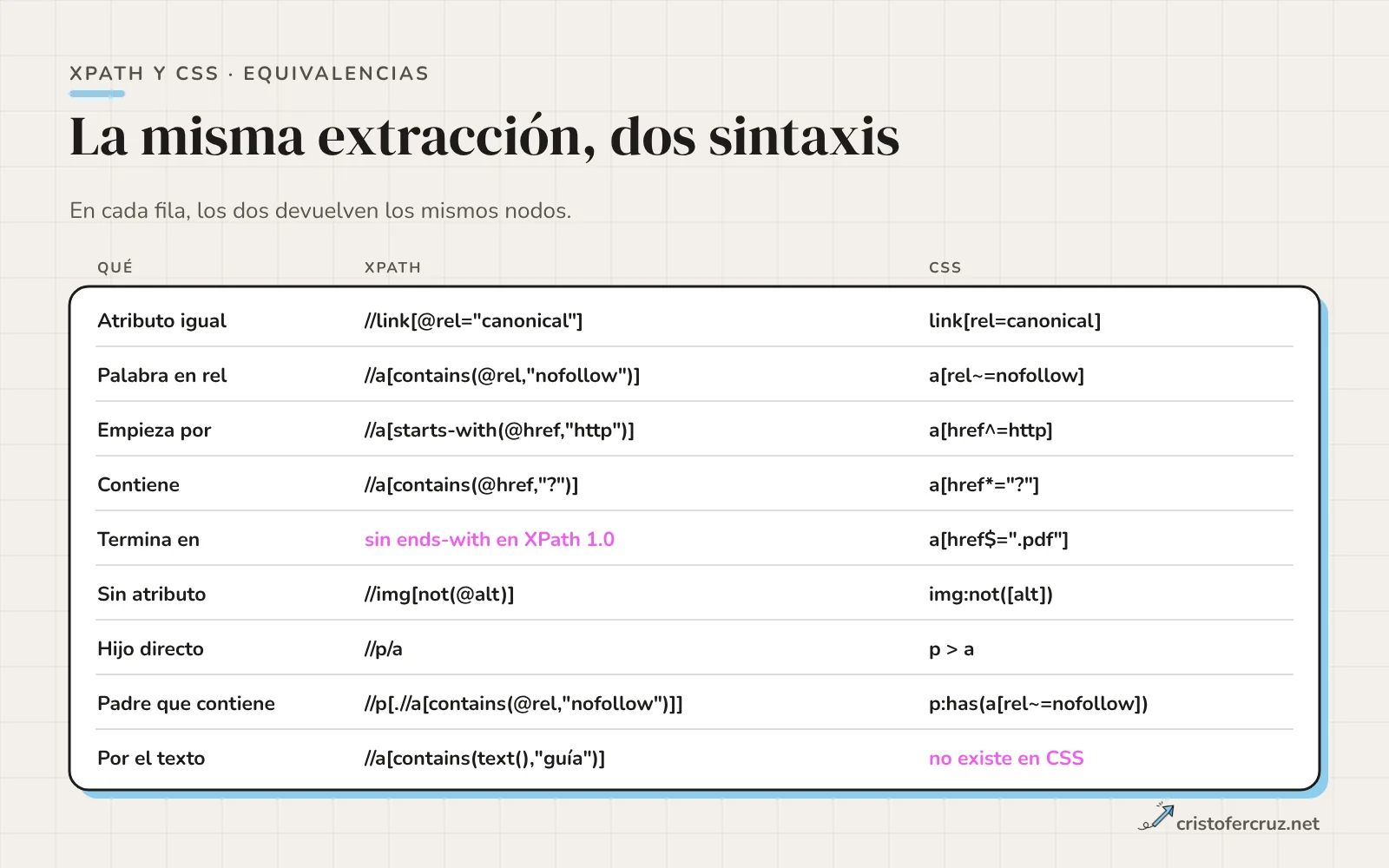Click the pink 'sin ends-with en XPath 1.0' note
The image size is (1389, 868).
(x=490, y=540)
